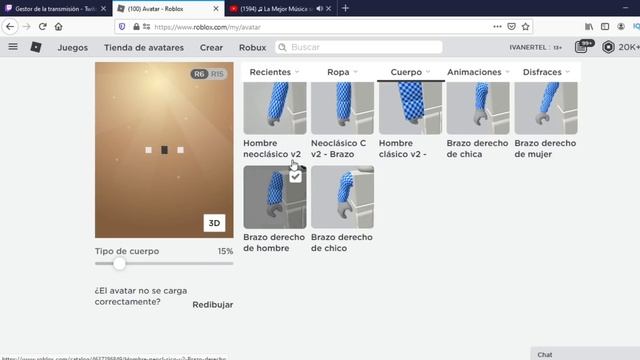
Task: Reload the page with the refresh icon
Action: (x=42, y=27)
